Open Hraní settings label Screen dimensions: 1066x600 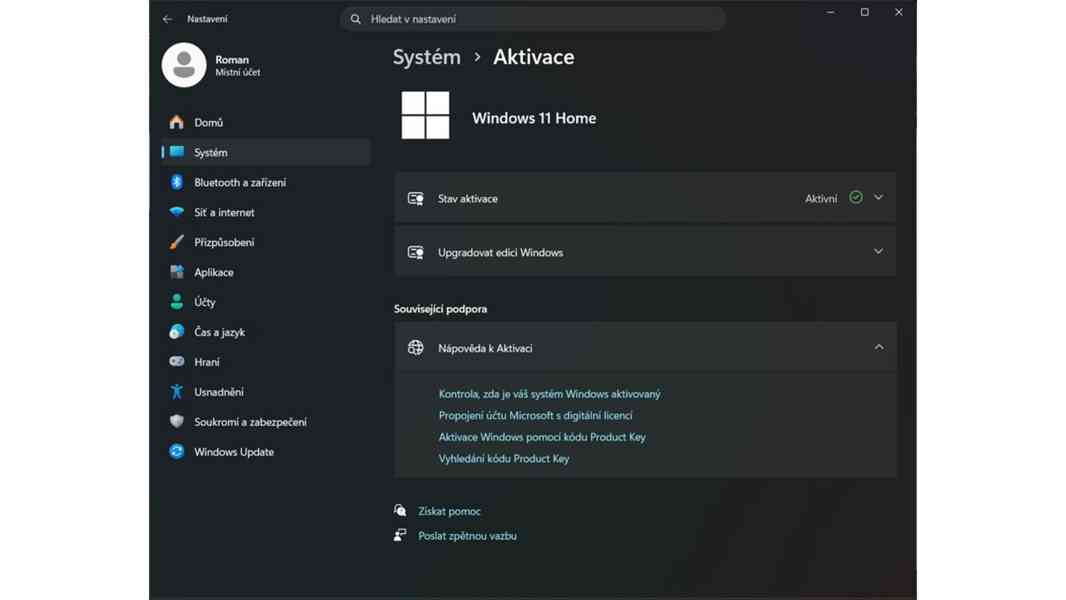(207, 362)
